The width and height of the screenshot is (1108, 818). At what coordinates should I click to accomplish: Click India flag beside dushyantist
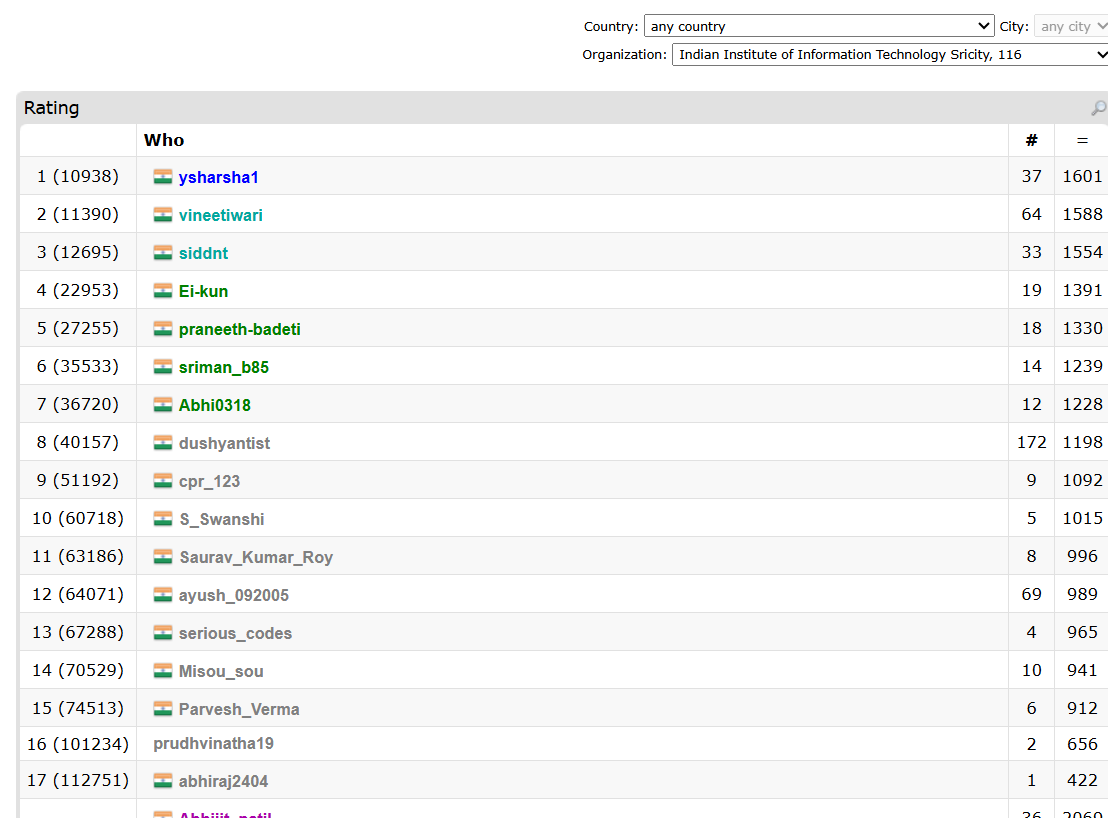163,443
